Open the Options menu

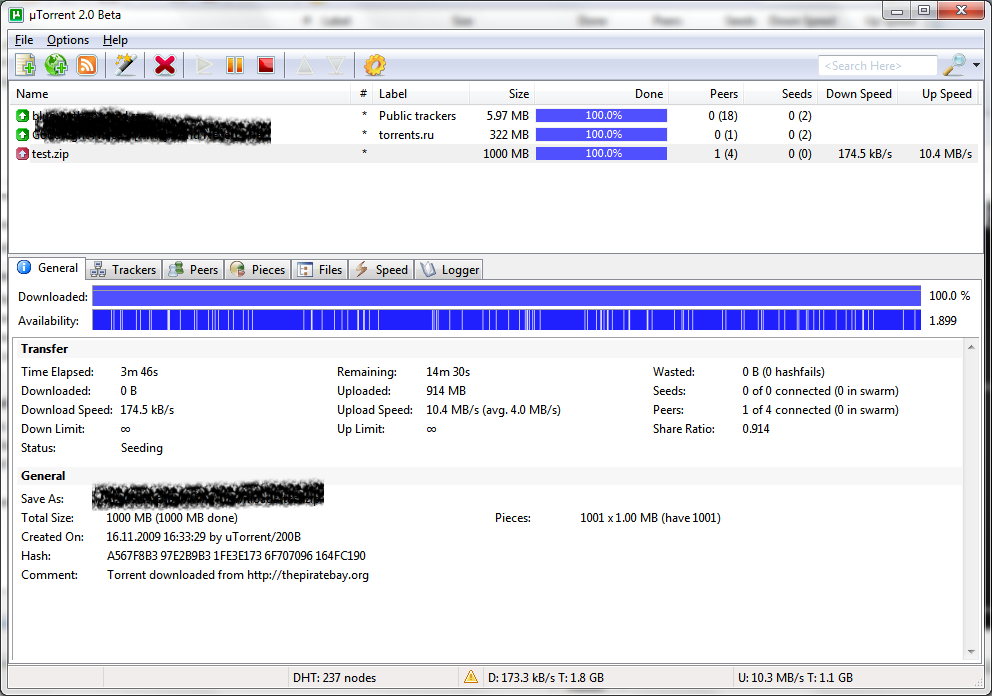point(68,40)
